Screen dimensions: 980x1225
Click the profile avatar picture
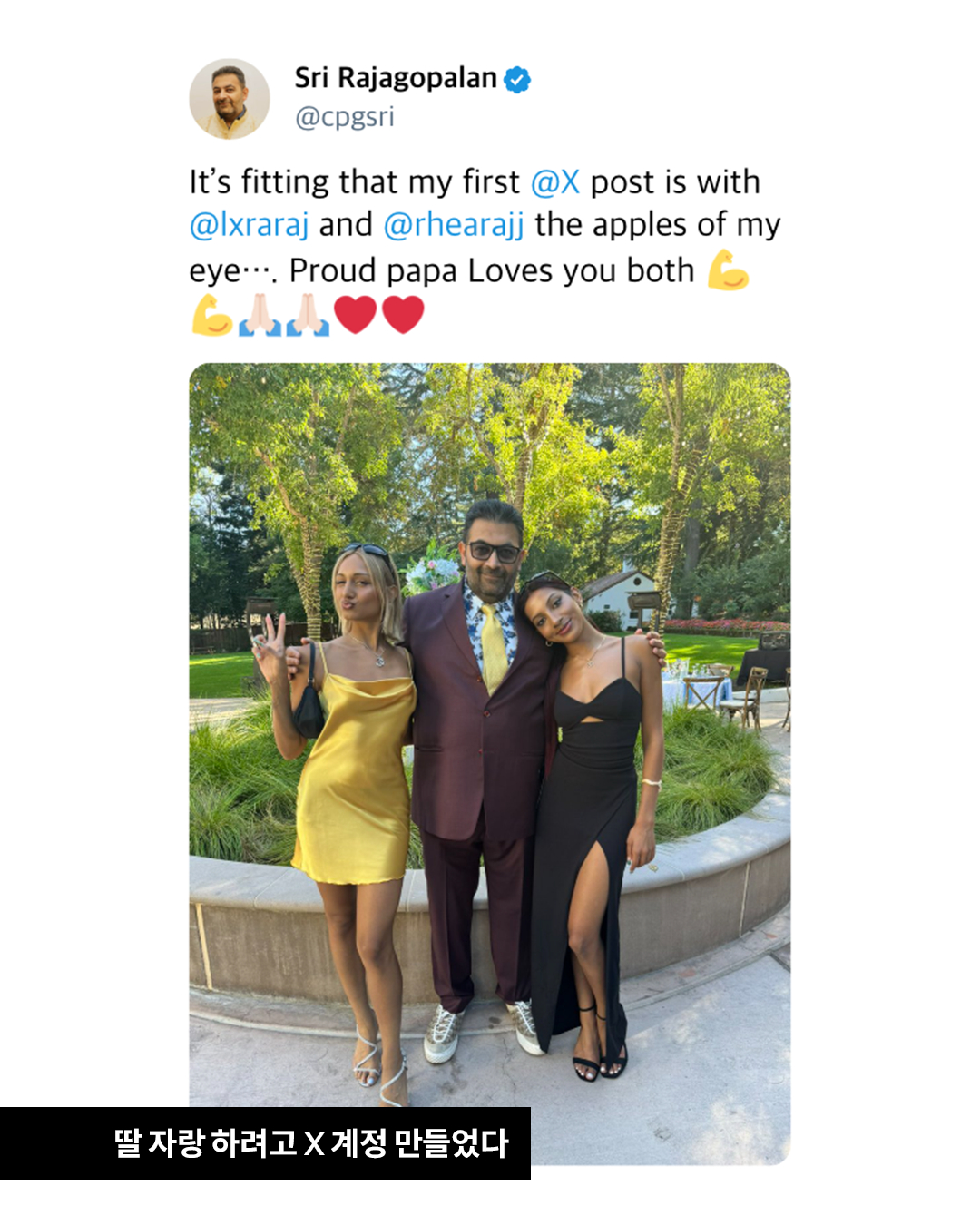point(230,99)
